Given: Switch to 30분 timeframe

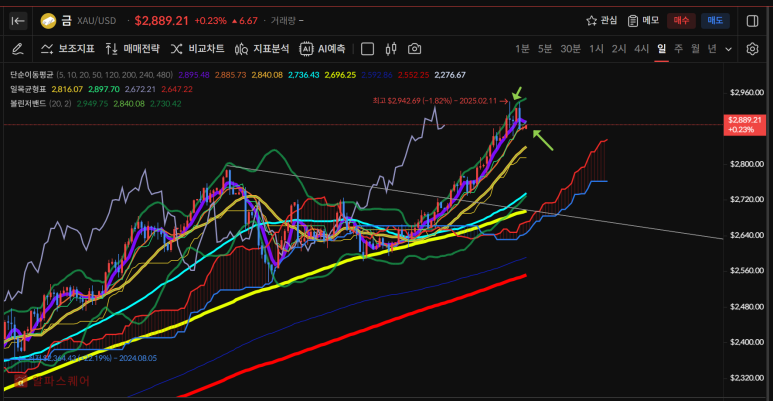Looking at the screenshot, I should [570, 49].
